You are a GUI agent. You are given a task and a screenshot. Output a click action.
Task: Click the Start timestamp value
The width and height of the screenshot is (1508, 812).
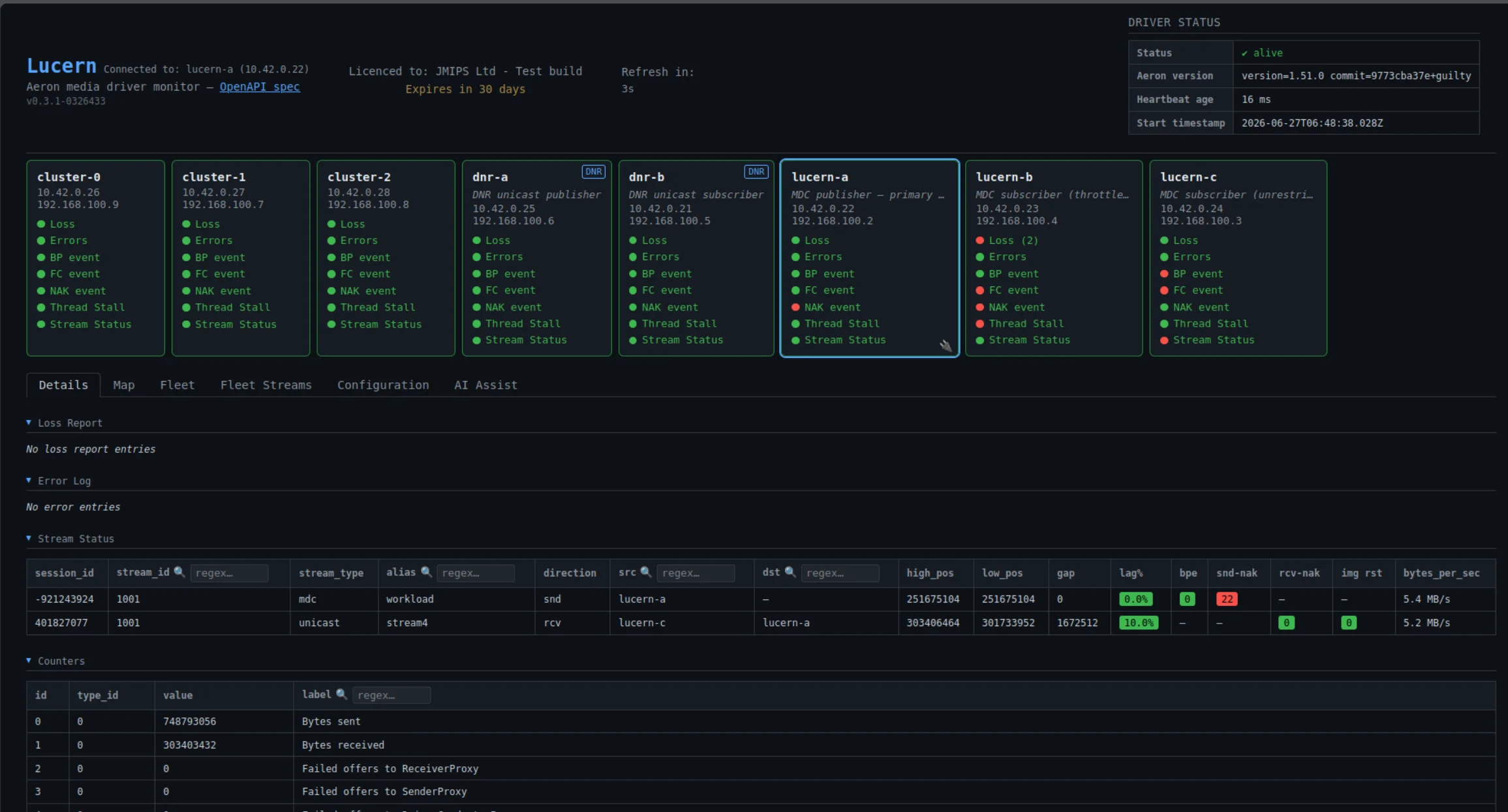tap(1312, 123)
